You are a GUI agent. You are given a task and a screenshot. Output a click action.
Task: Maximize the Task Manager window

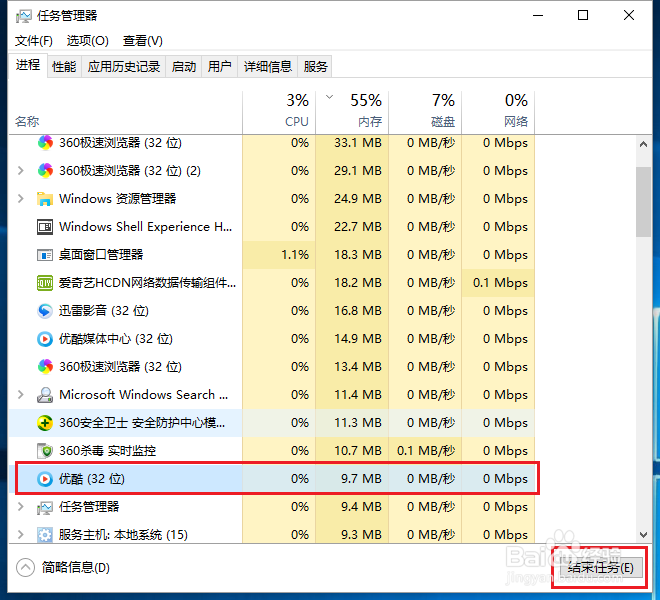583,16
